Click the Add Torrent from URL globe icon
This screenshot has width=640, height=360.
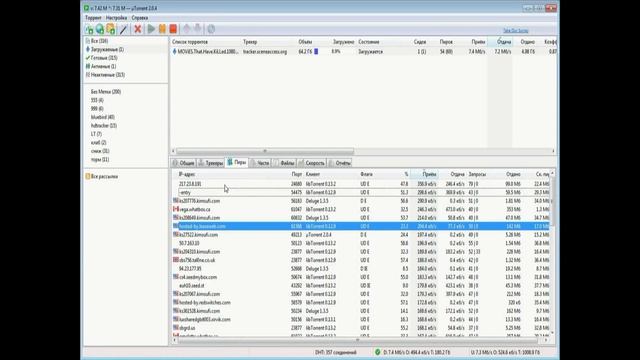[100, 29]
